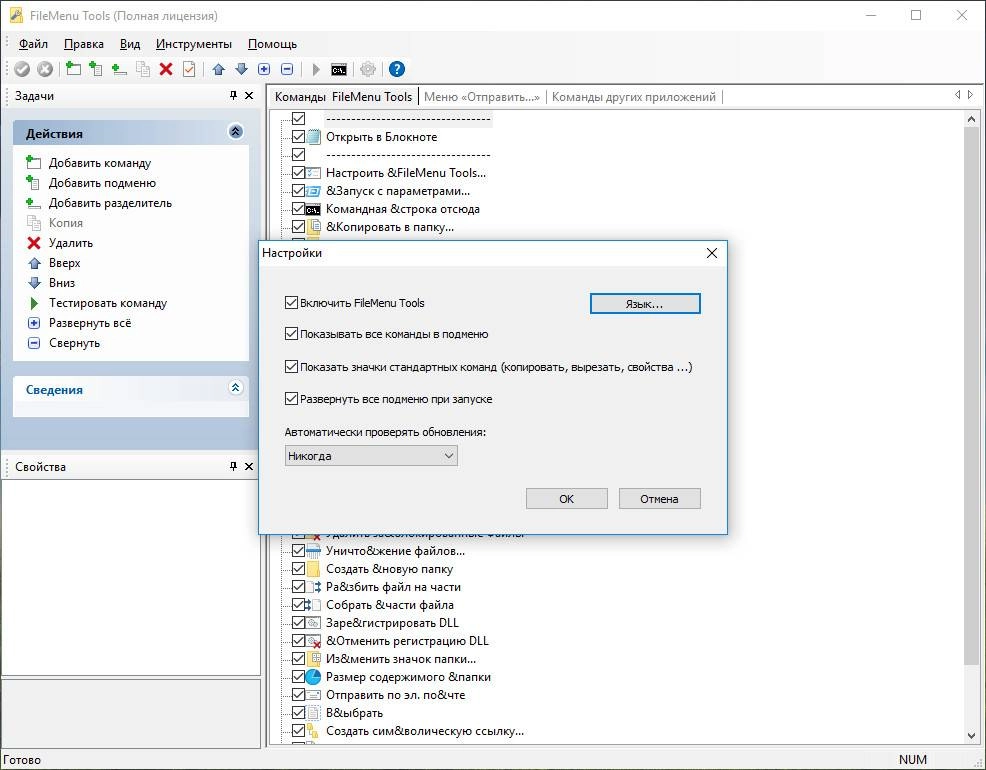Click the add submenu toolbar icon

point(96,69)
